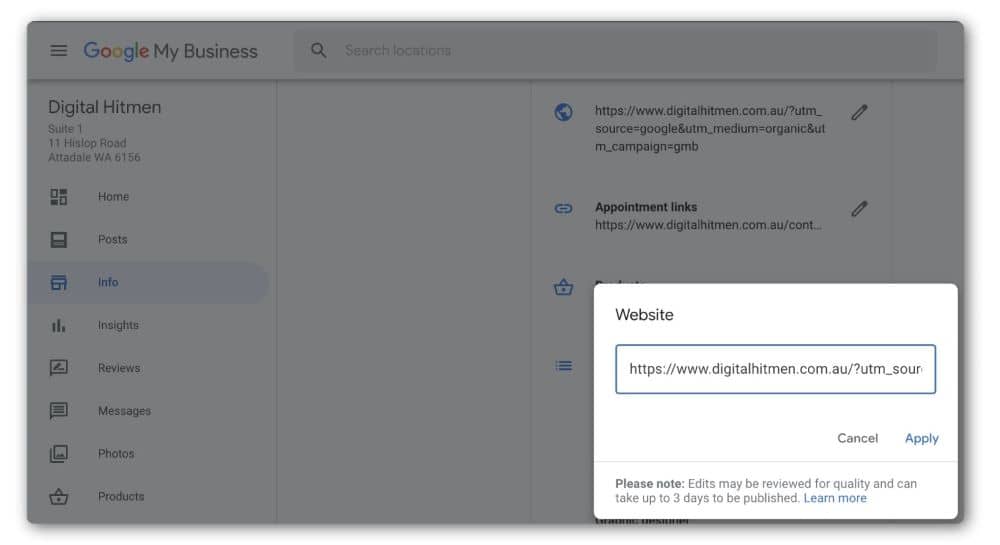Click the Messages chat icon
Viewport: 1000px width, 545px height.
59,411
